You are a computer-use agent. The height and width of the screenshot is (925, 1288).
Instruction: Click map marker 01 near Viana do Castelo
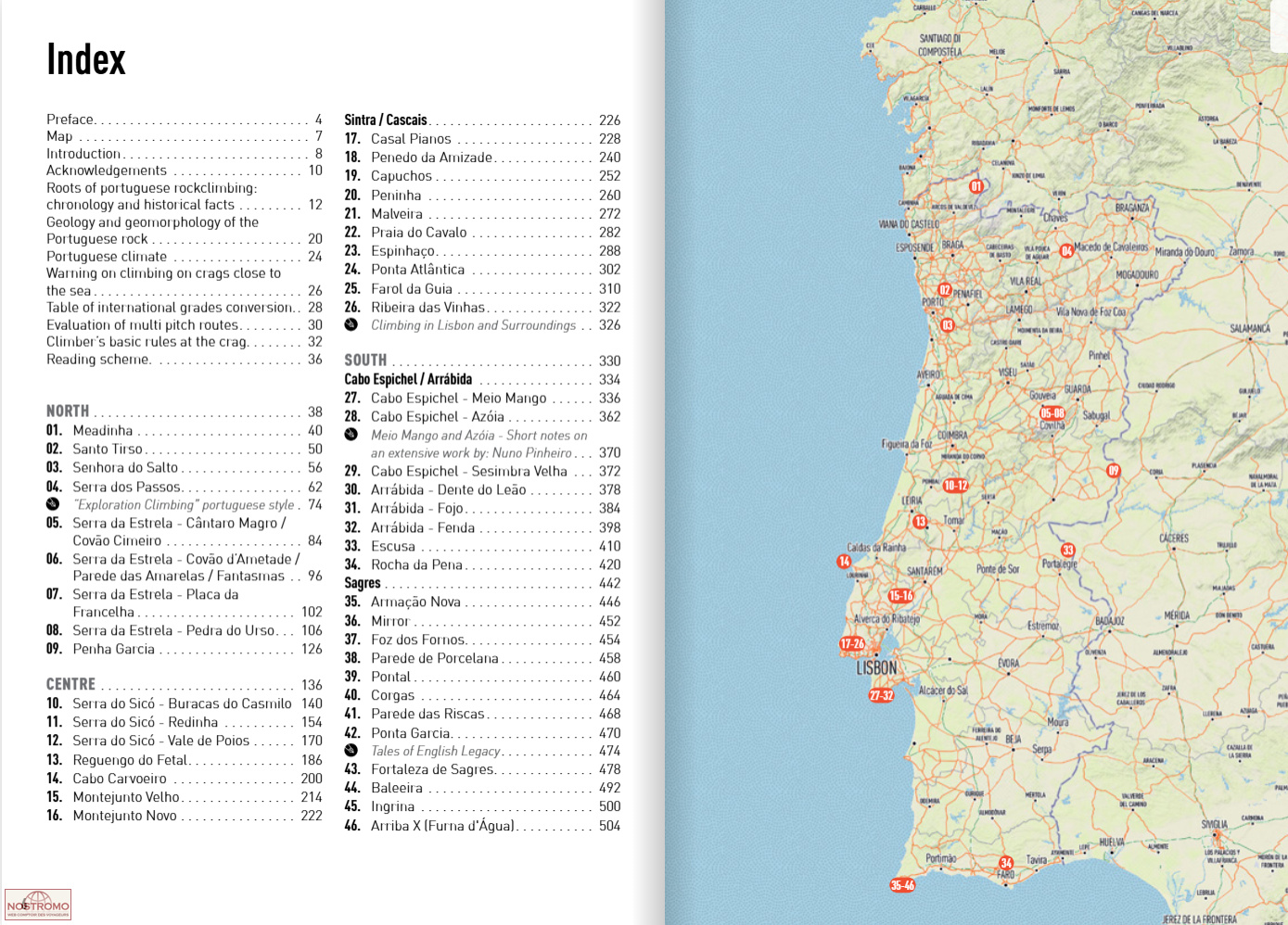click(976, 186)
